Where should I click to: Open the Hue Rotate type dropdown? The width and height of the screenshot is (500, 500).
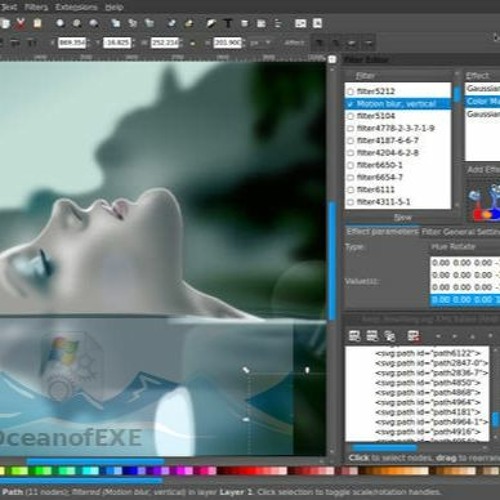(x=465, y=247)
